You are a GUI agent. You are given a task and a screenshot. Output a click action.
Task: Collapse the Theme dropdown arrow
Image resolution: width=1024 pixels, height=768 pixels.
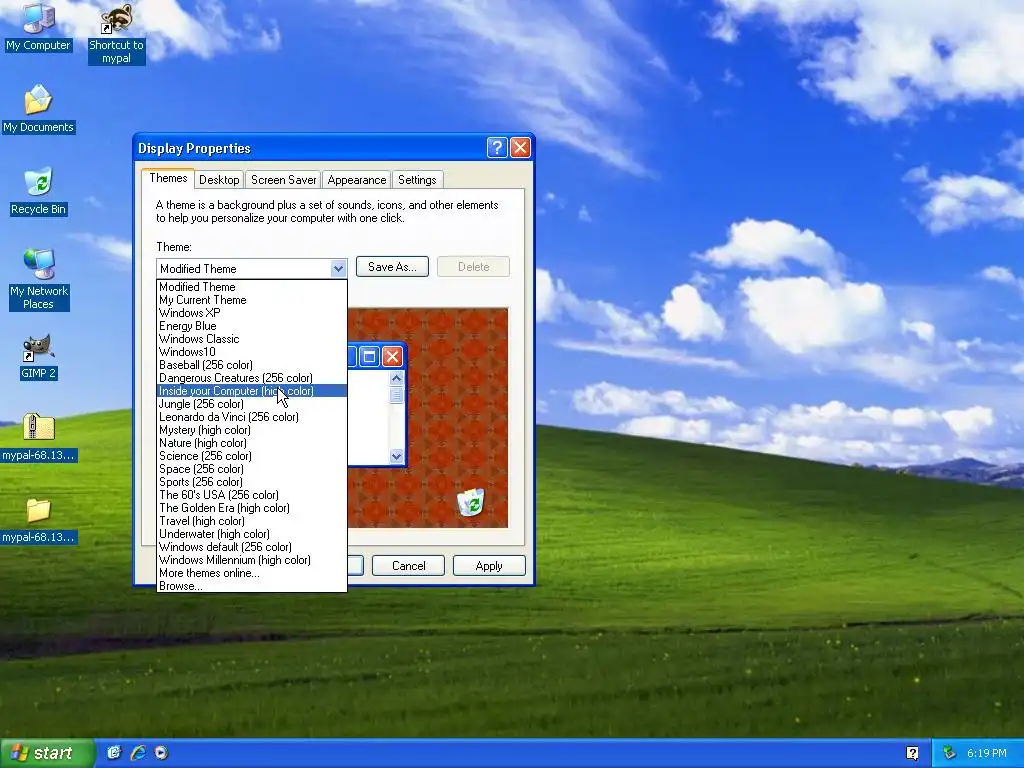[338, 268]
